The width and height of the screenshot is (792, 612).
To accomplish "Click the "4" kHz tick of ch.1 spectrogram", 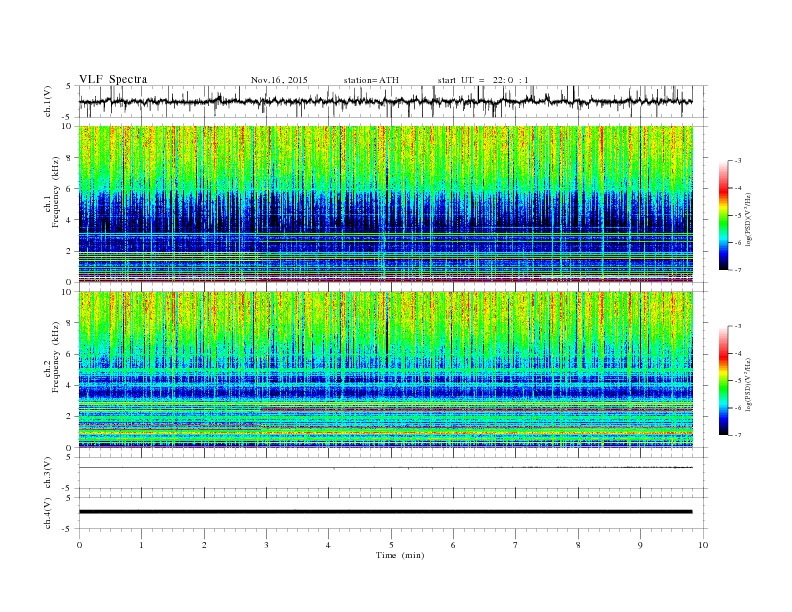I will coord(69,220).
